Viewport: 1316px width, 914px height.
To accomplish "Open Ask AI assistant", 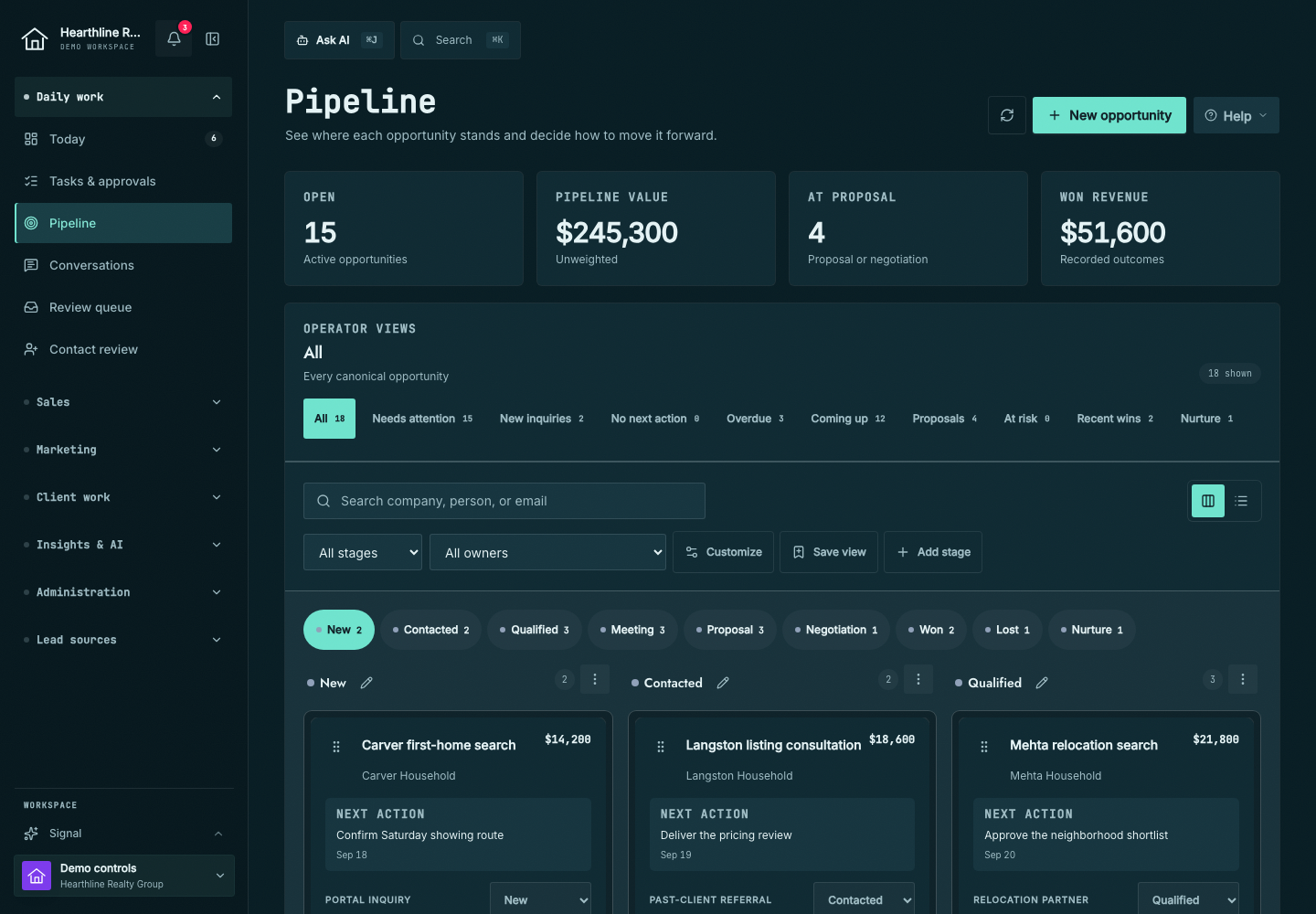I will (x=339, y=40).
